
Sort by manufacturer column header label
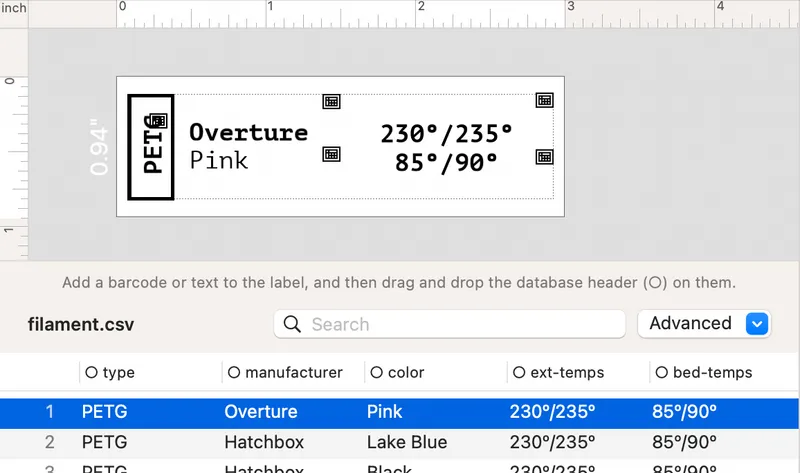(294, 372)
